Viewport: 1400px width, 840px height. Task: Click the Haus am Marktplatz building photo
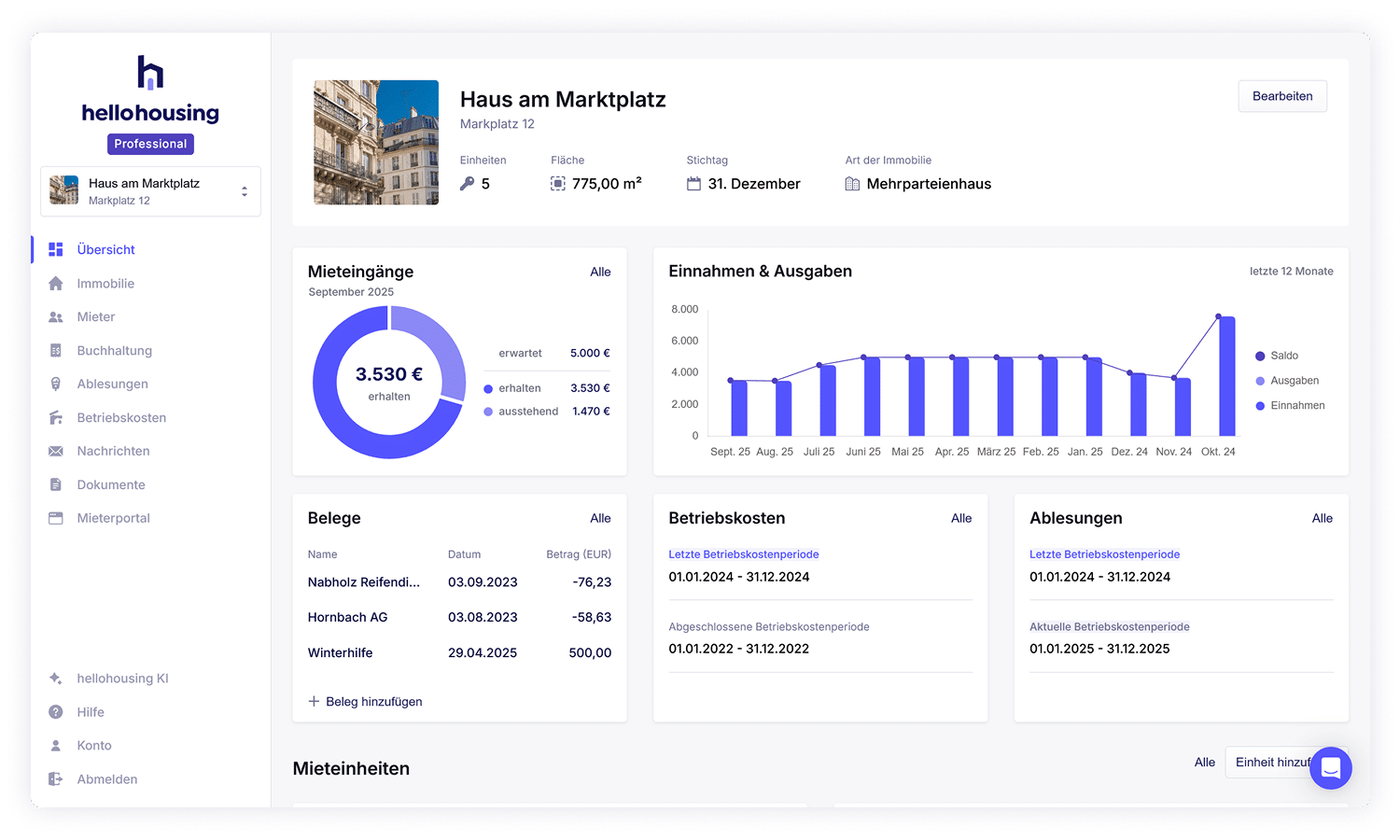(376, 142)
